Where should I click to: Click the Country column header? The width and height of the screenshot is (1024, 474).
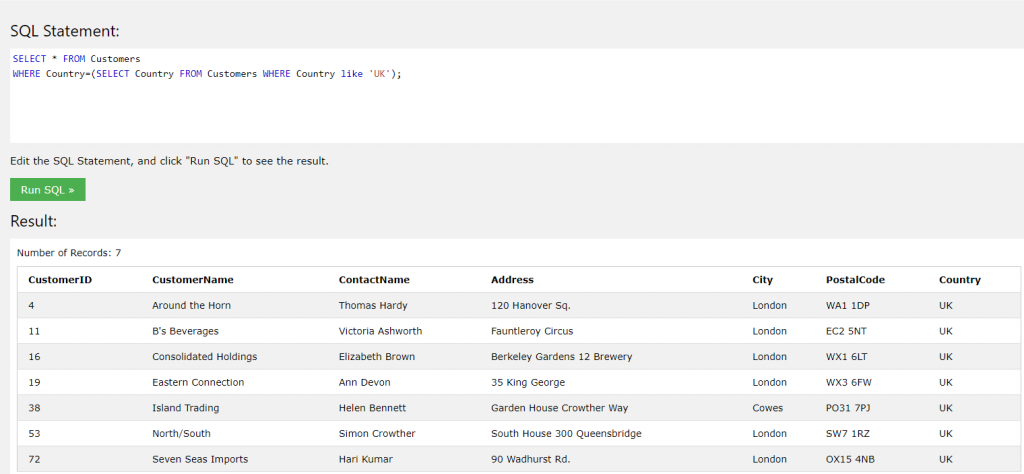pos(960,279)
